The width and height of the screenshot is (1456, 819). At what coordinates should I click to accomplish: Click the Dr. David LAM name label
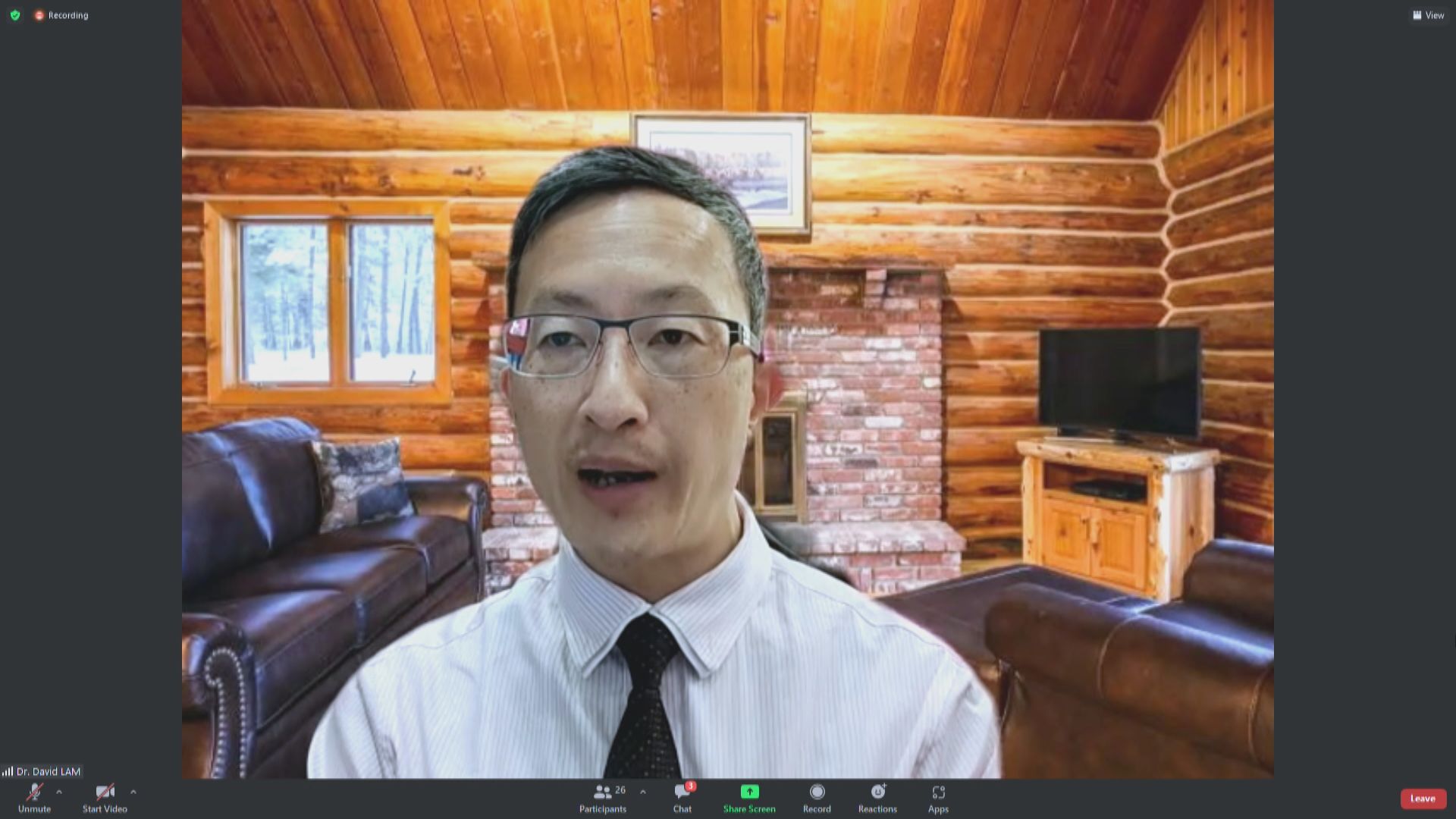click(49, 771)
